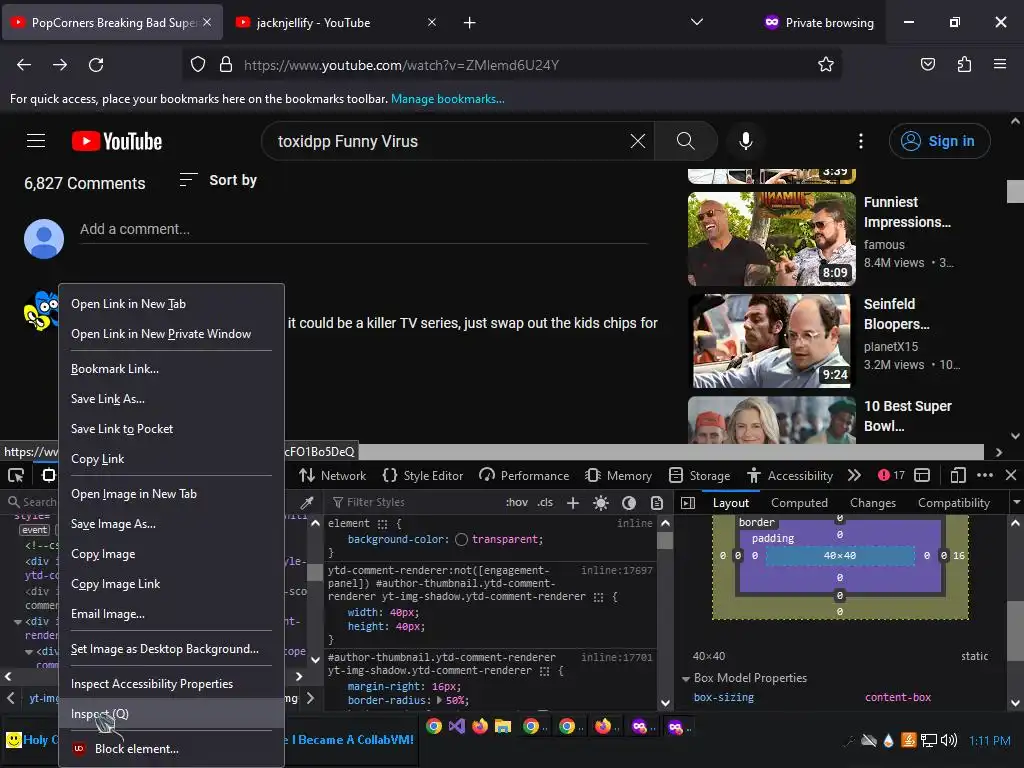Image resolution: width=1024 pixels, height=768 pixels.
Task: Open Sort by comments dropdown
Action: (218, 180)
